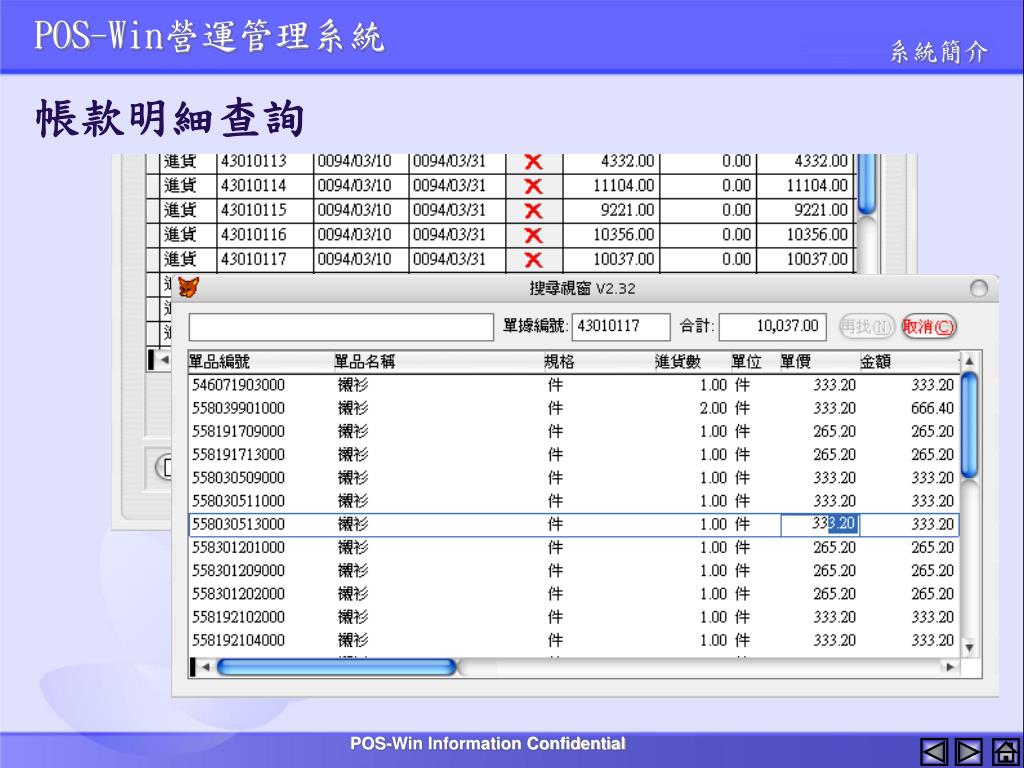Image resolution: width=1024 pixels, height=768 pixels.
Task: Select item row 558030511000
Action: click(x=574, y=502)
